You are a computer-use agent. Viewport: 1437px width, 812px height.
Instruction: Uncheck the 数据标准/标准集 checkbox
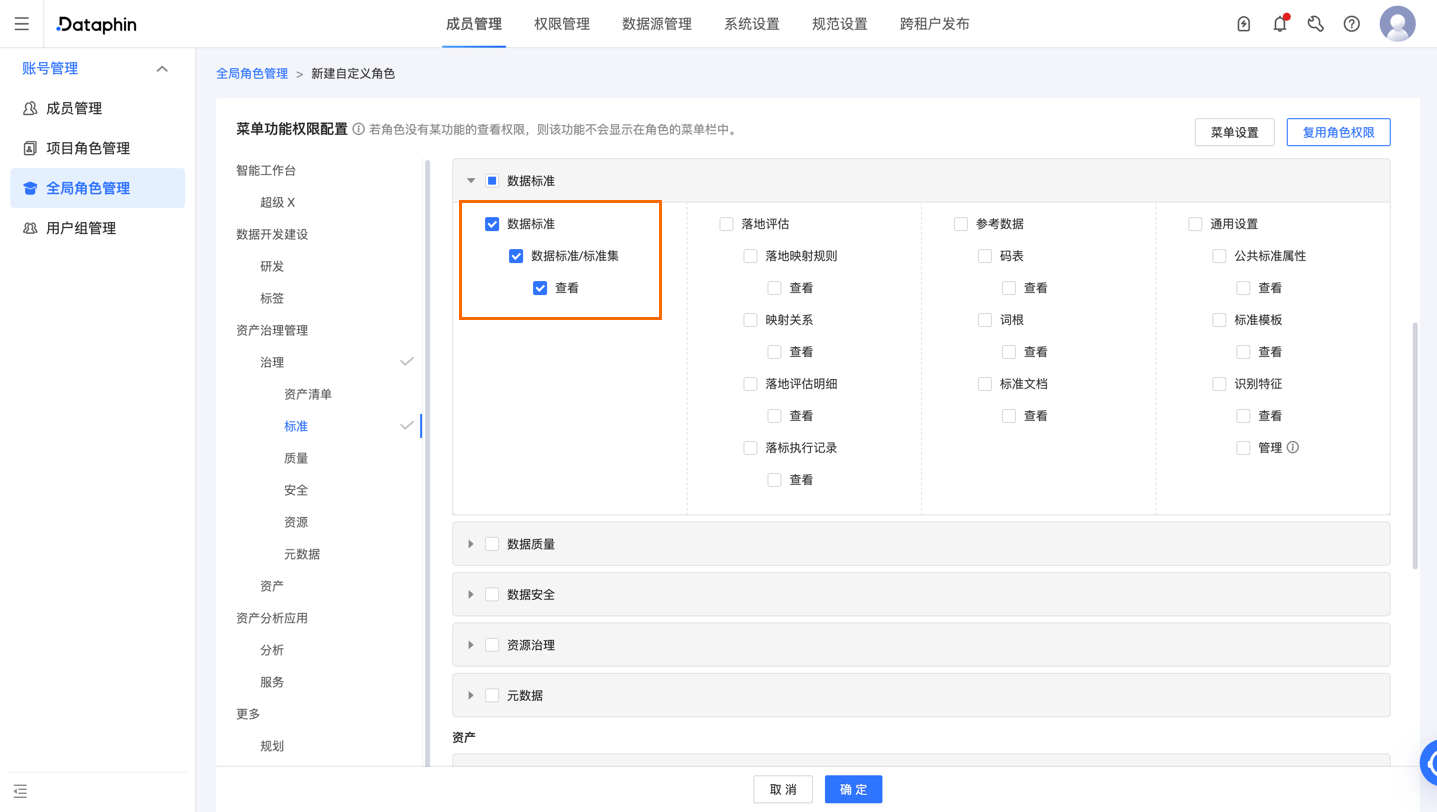(516, 256)
